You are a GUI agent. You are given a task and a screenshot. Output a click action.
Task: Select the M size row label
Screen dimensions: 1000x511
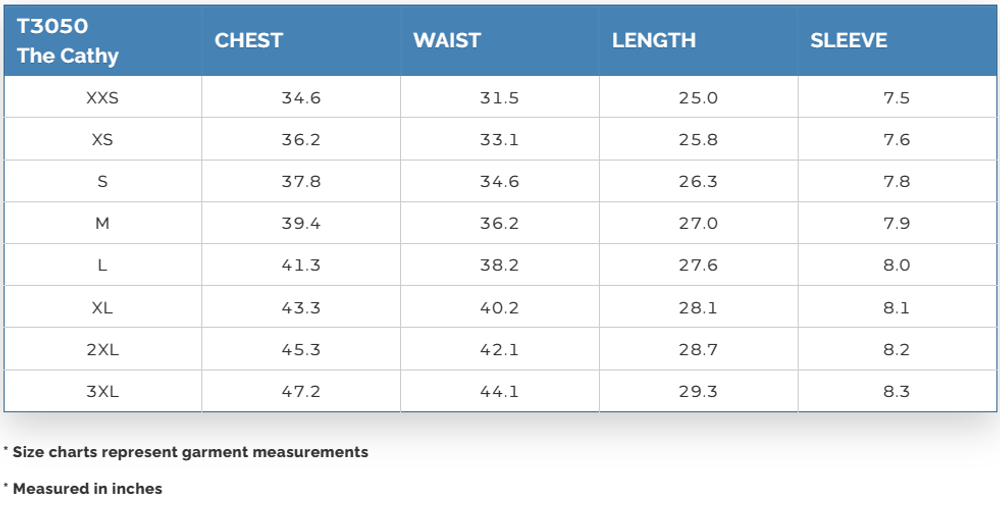click(x=102, y=224)
